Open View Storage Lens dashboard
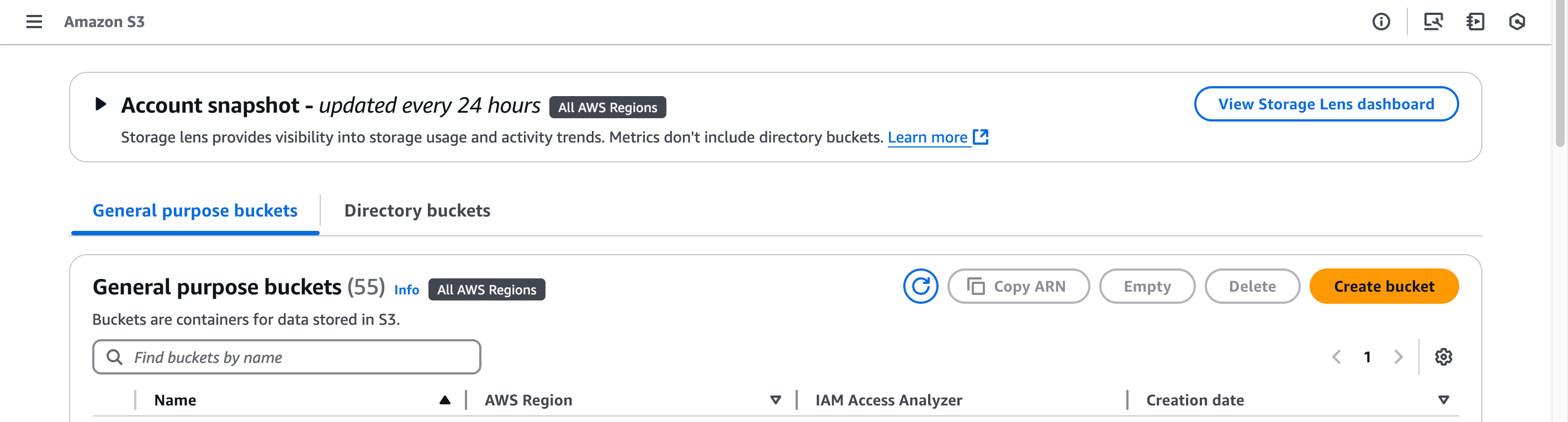This screenshot has height=422, width=1568. (x=1326, y=104)
